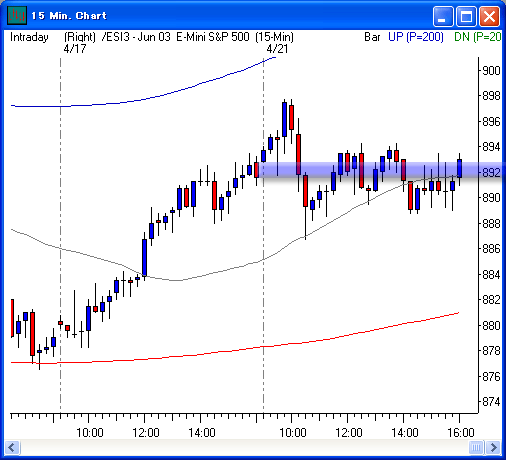Image resolution: width=506 pixels, height=460 pixels.
Task: Click the blue highlighted 892 price band
Action: coord(380,170)
